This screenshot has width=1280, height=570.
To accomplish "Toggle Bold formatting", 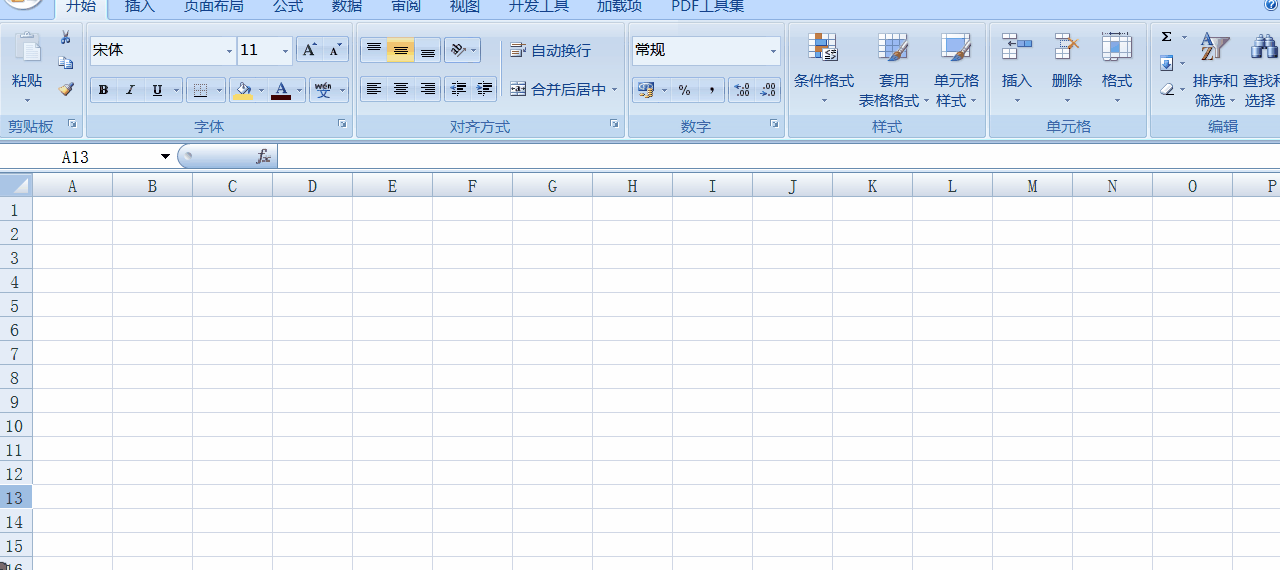I will (x=103, y=90).
